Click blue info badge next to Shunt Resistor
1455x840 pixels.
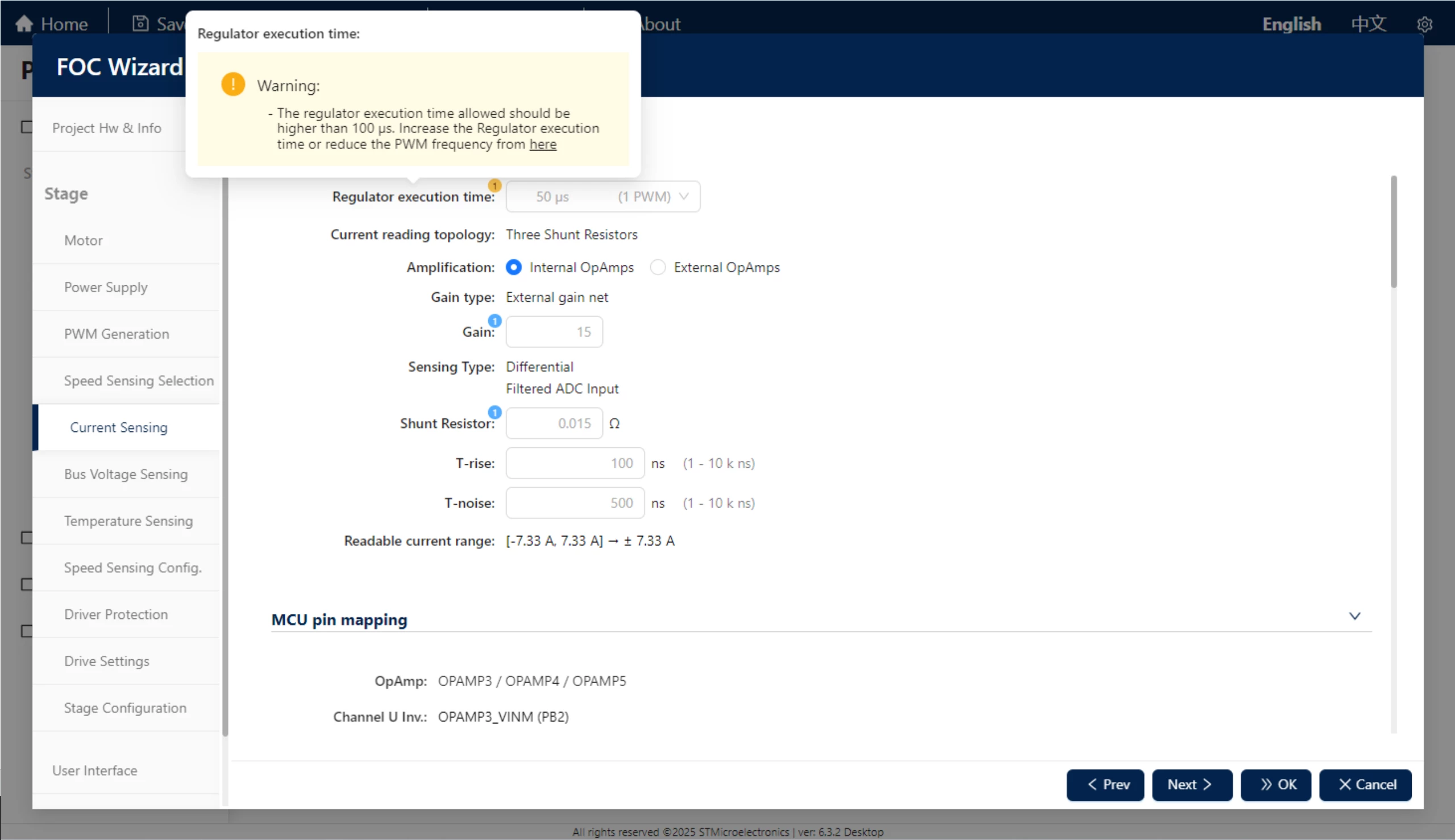[494, 413]
